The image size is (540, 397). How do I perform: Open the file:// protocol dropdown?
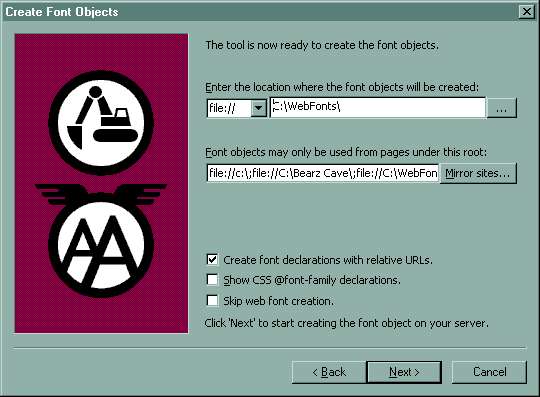(x=258, y=108)
